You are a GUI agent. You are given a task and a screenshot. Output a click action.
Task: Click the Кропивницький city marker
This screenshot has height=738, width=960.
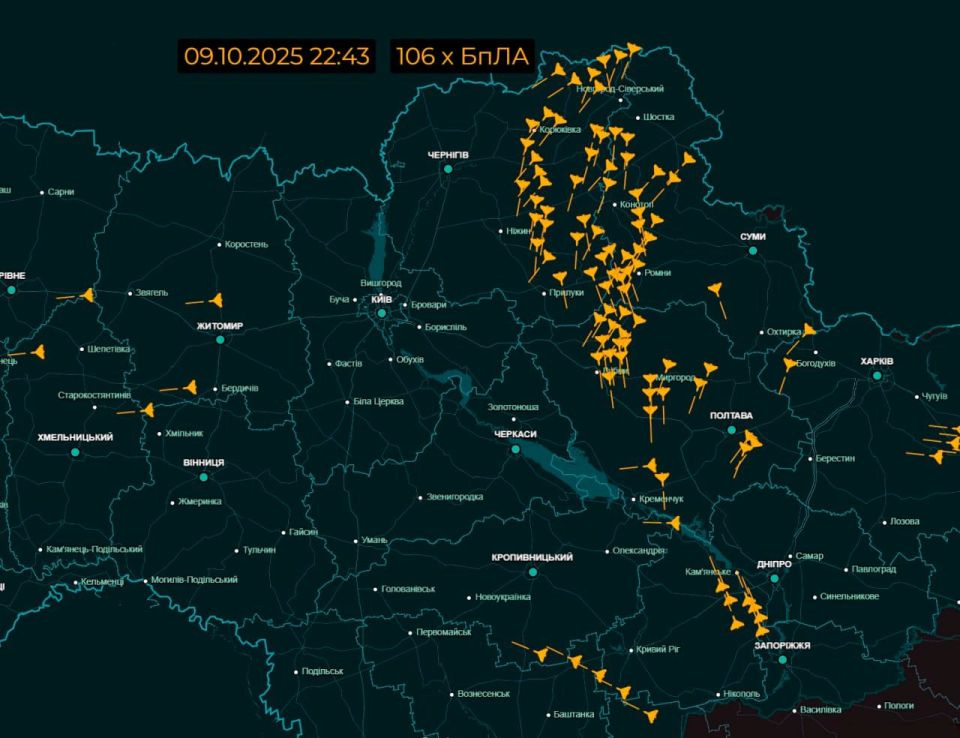pos(532,571)
